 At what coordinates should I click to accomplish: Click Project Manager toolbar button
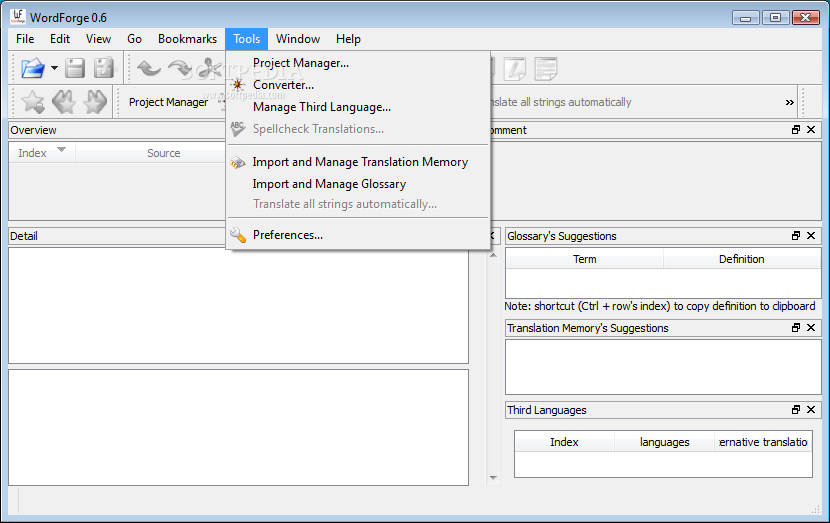click(x=168, y=102)
